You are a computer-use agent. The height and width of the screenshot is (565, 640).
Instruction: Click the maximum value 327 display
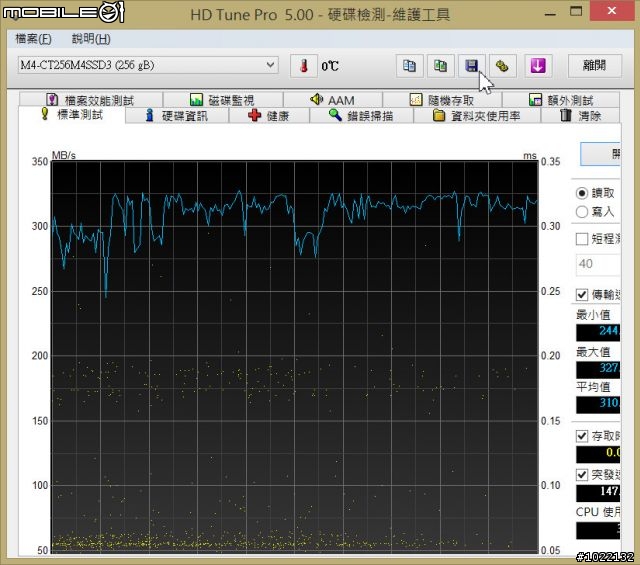[598, 369]
